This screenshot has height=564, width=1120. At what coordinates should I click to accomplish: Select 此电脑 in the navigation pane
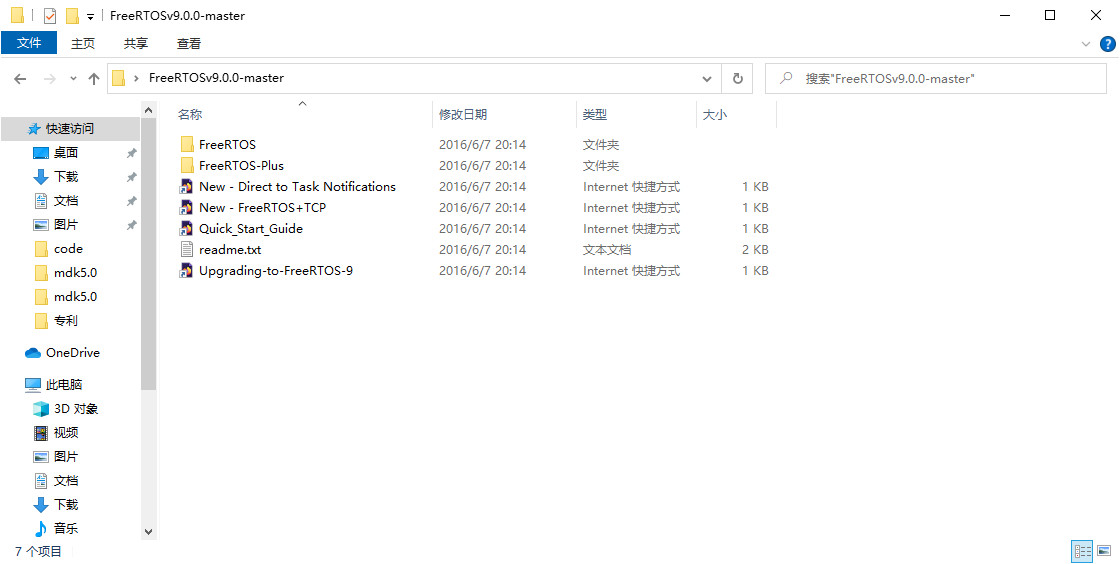[64, 385]
